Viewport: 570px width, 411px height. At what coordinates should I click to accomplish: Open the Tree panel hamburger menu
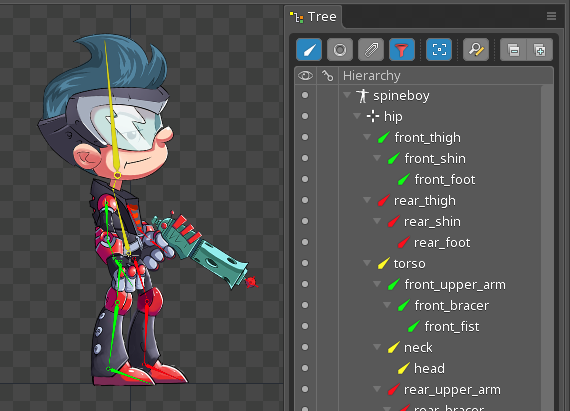coord(551,16)
